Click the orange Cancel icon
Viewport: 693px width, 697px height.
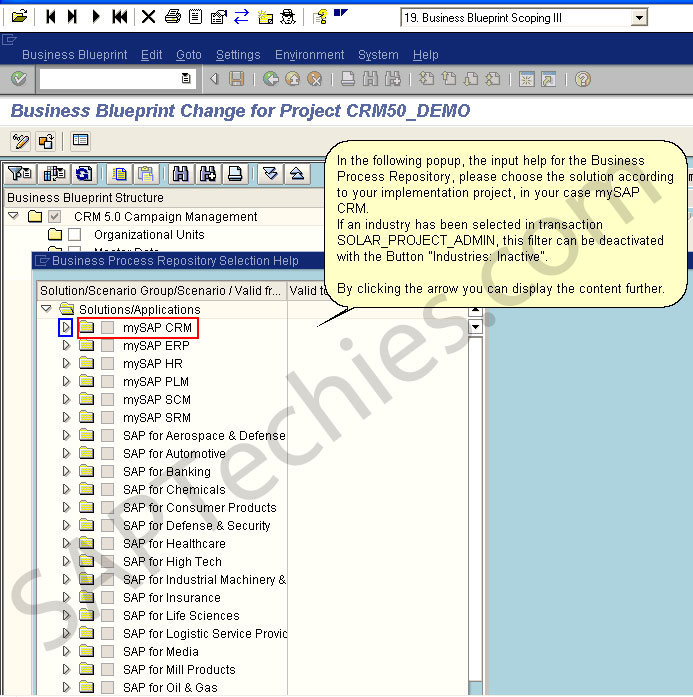click(x=315, y=79)
